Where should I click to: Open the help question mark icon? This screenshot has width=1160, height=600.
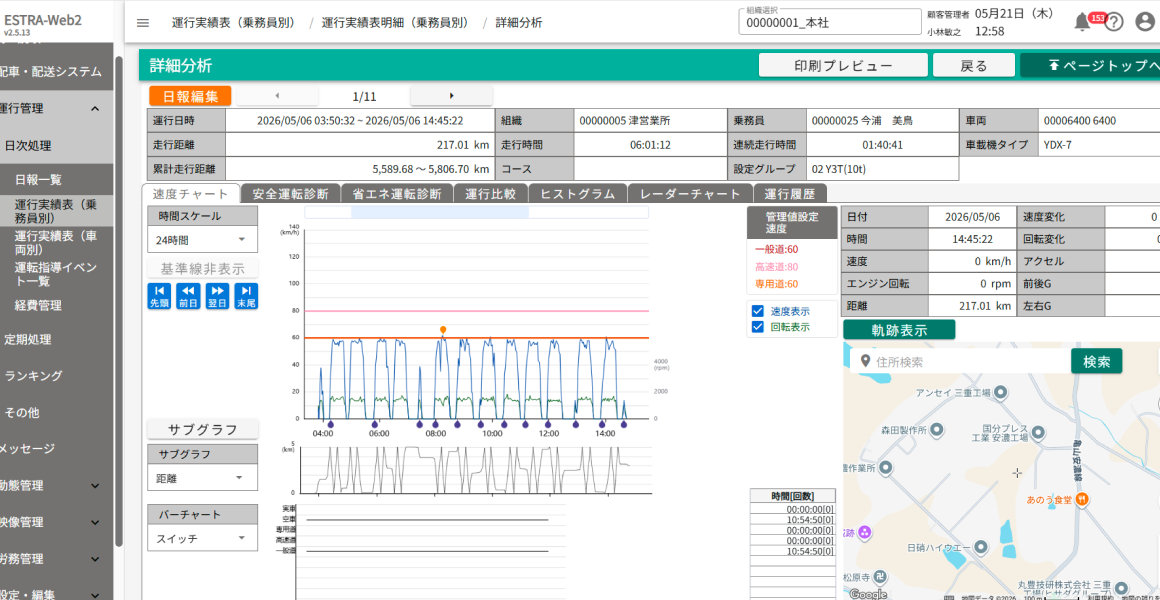tap(1113, 23)
